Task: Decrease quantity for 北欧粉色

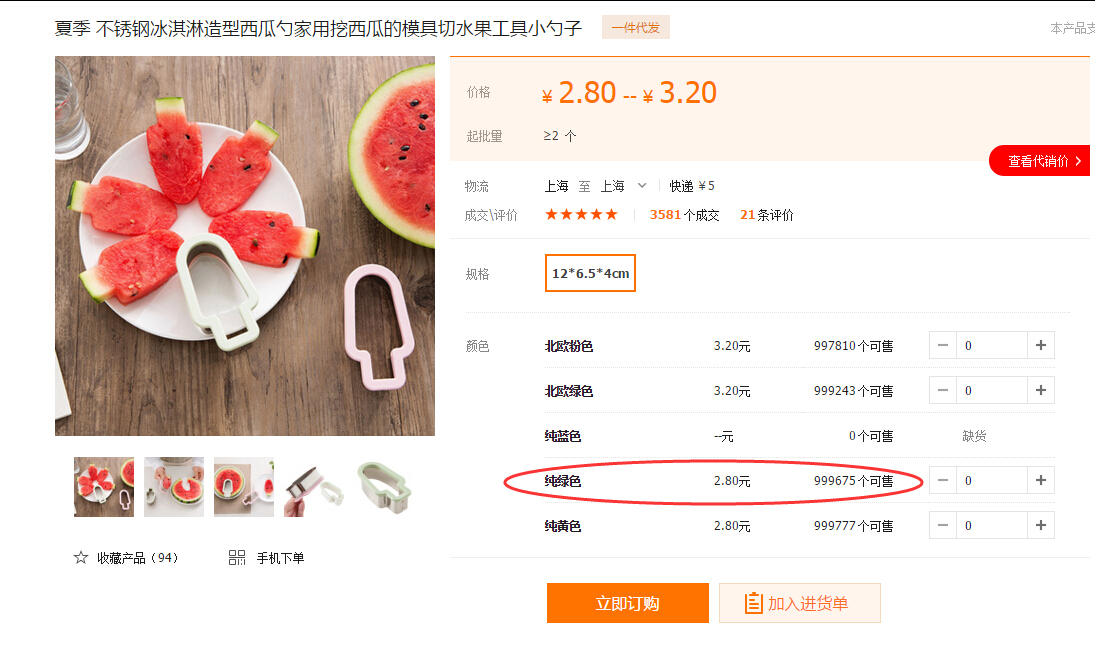Action: tap(943, 345)
